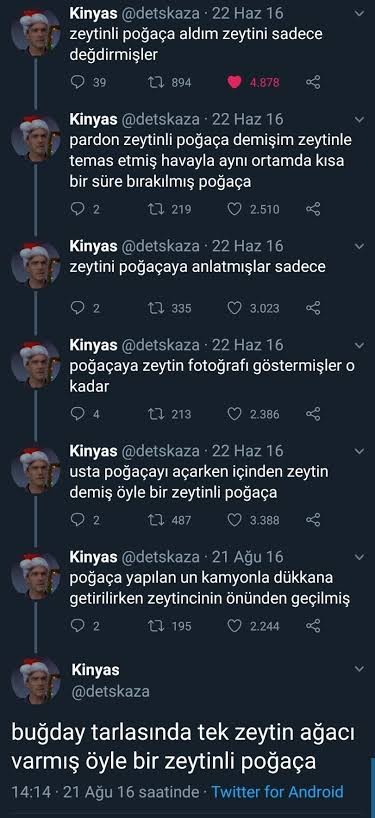Open the Kinyas name on the 'usta poğaçayı' tweet
375x818 pixels.
click(x=93, y=451)
